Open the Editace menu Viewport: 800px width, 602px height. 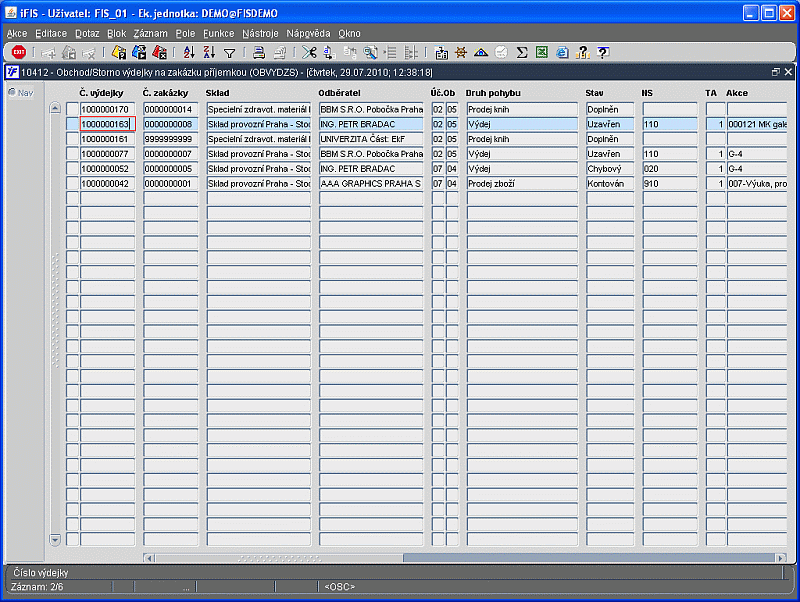pos(51,33)
